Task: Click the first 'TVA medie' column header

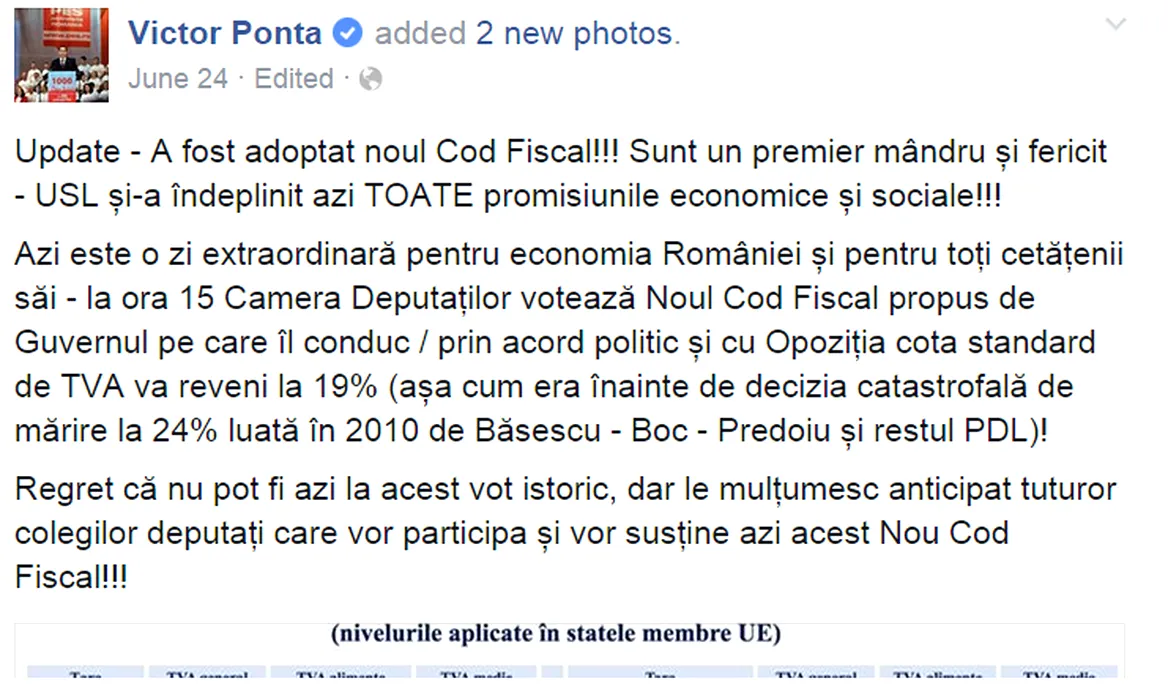Action: (x=475, y=676)
